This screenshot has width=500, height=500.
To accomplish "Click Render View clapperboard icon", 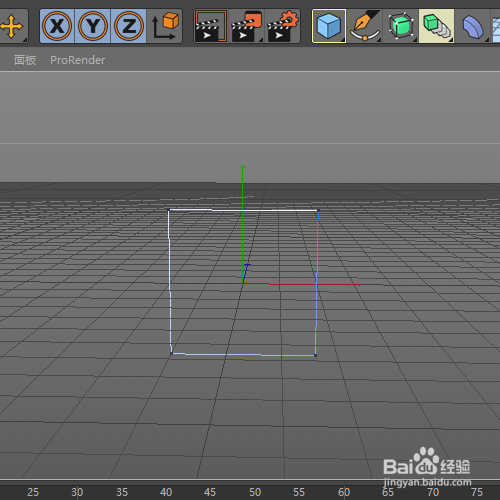I will pos(211,26).
